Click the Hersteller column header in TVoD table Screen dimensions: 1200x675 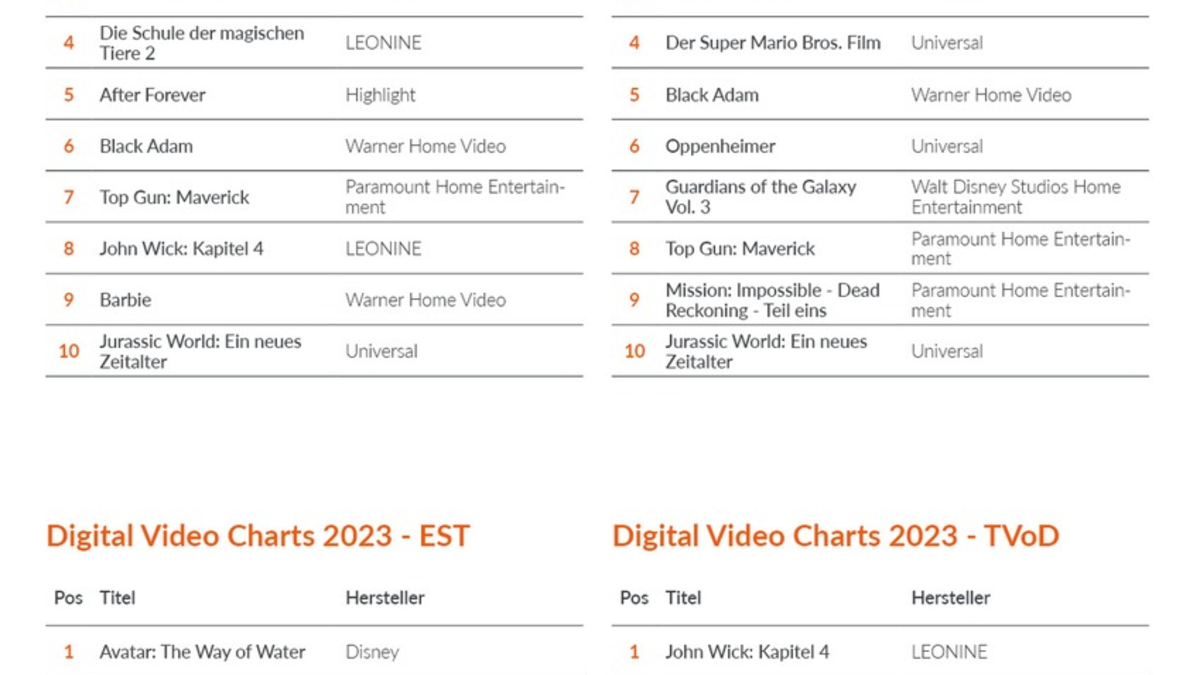click(x=950, y=598)
